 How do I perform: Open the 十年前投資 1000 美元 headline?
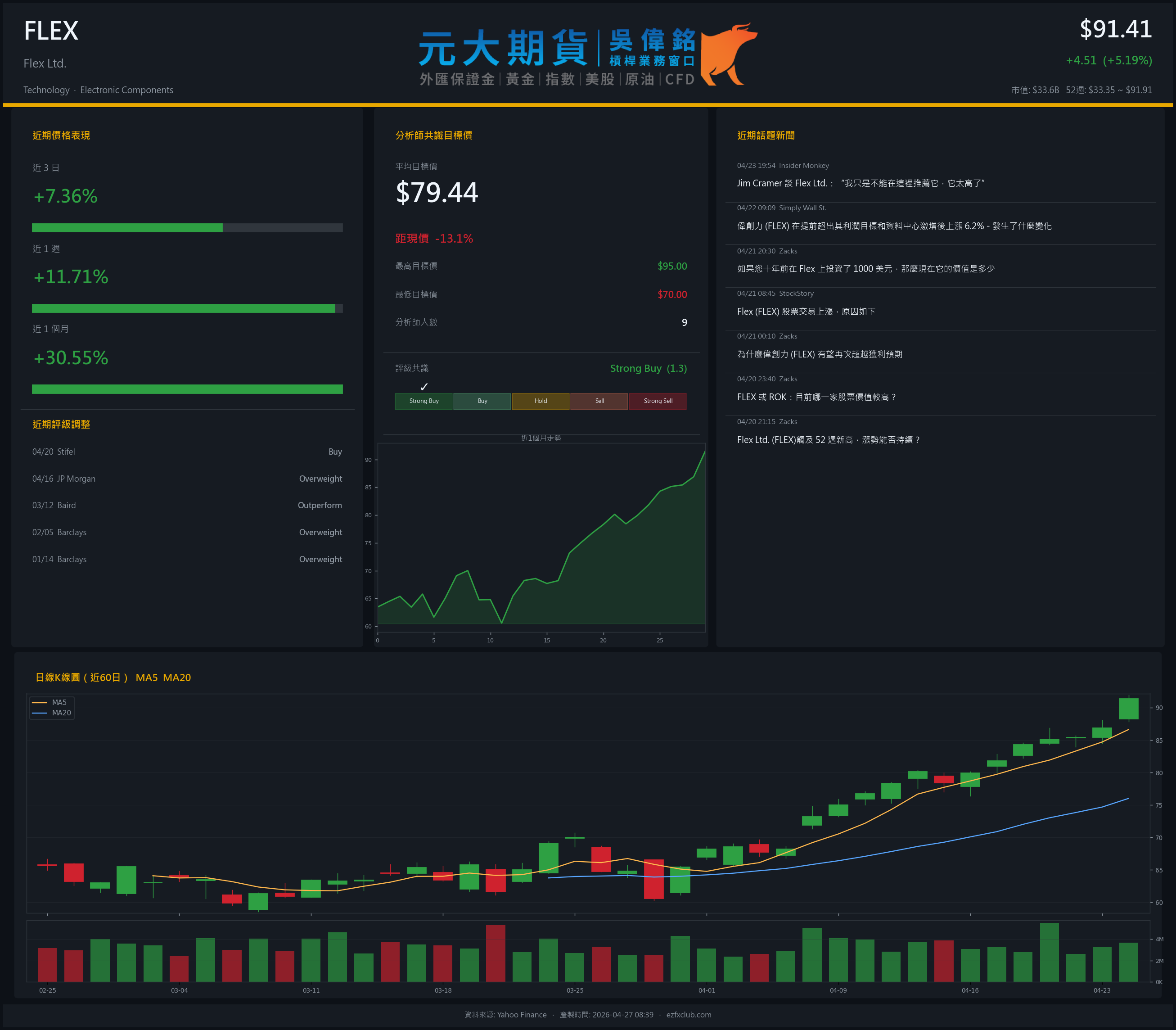866,268
